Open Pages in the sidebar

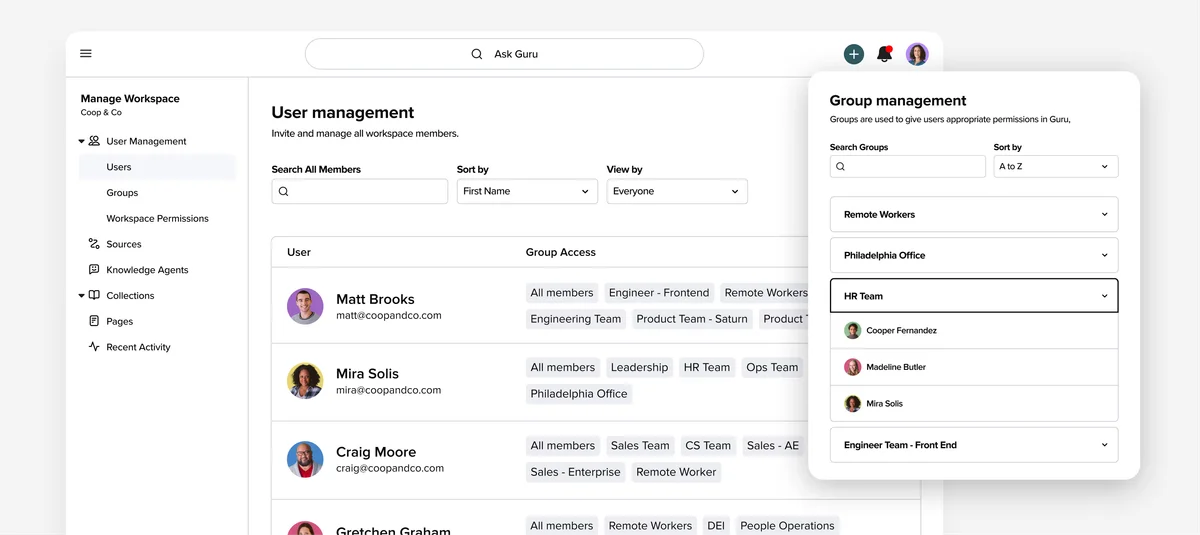point(120,321)
